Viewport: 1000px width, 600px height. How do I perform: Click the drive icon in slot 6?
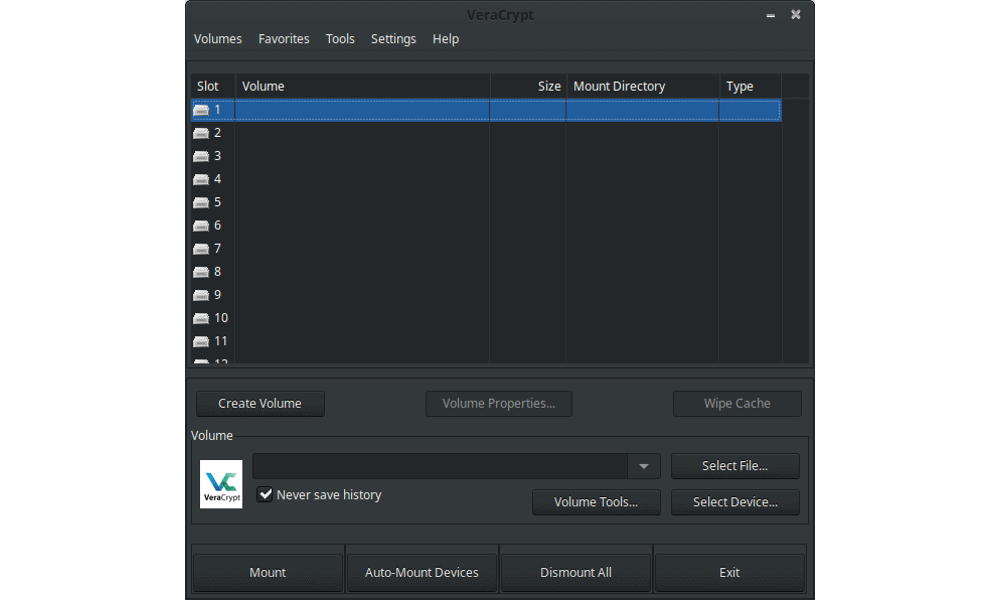(x=201, y=226)
